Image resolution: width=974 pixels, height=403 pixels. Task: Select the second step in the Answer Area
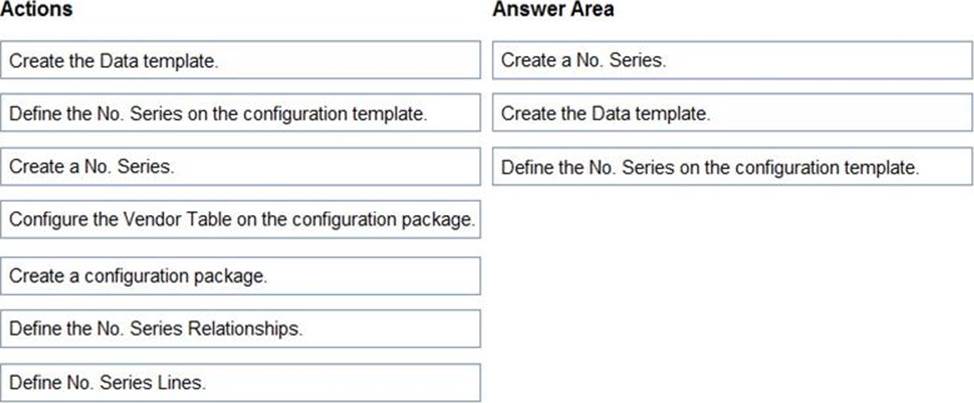point(732,114)
